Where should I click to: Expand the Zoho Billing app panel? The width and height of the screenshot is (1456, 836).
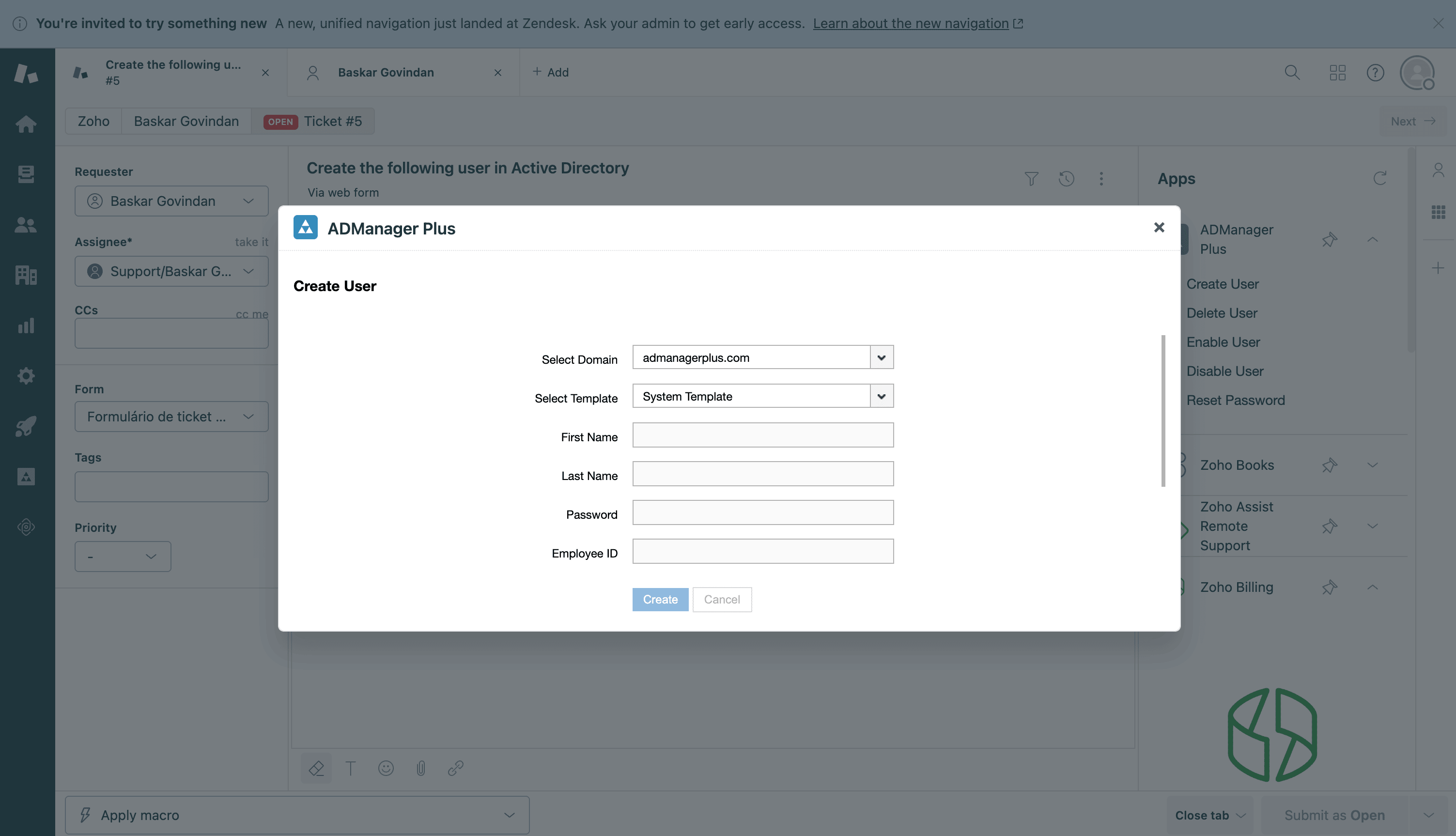pos(1372,587)
